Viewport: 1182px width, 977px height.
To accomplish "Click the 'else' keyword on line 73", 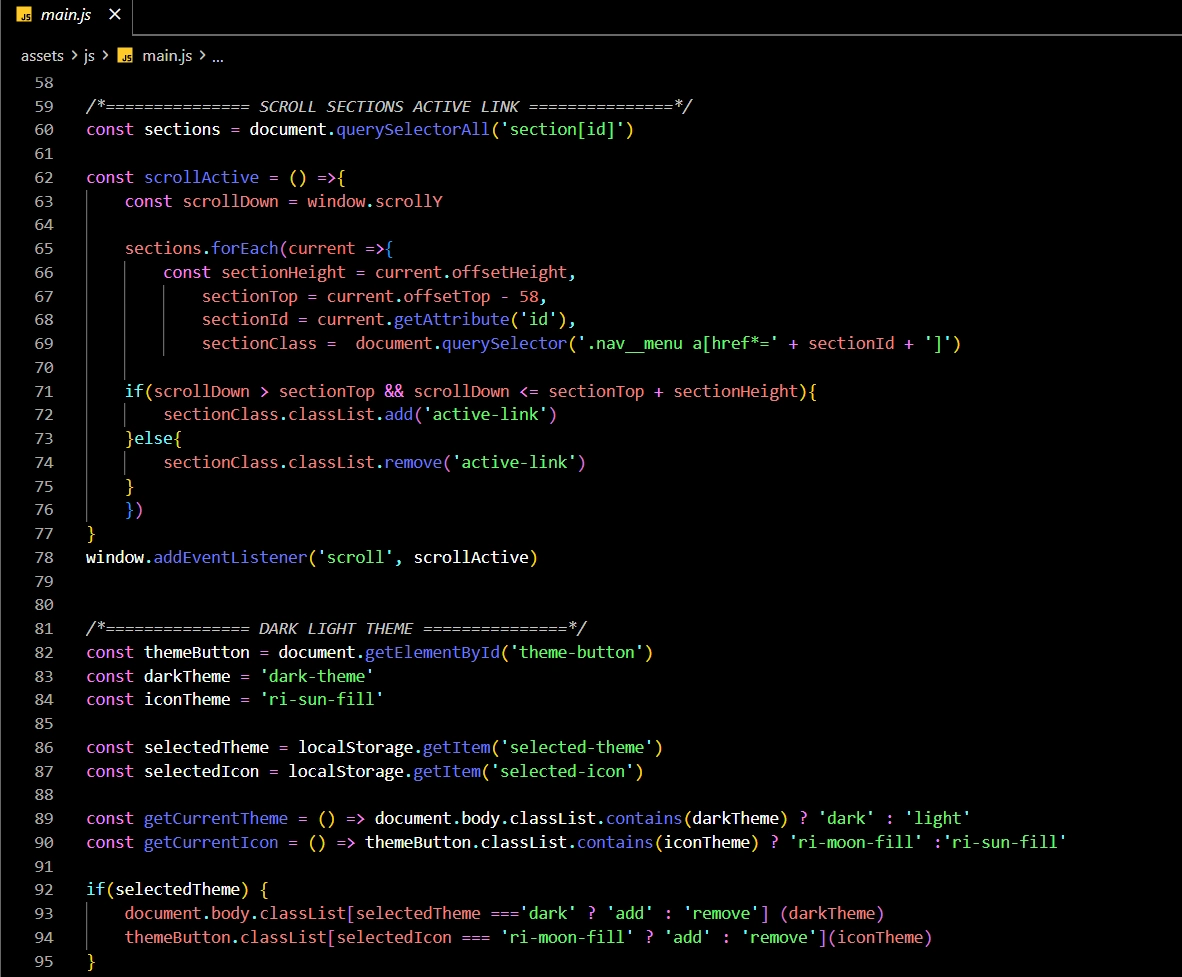I will click(153, 439).
